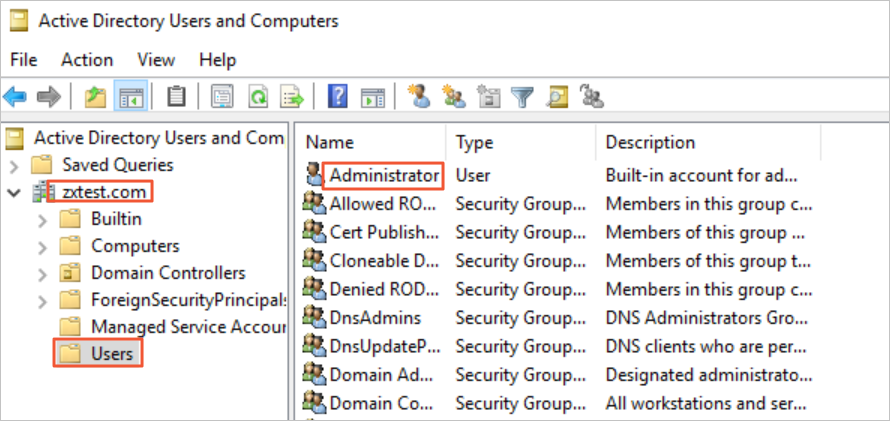Expand the Saved Queries node
Viewport: 890px width, 421px height.
click(x=14, y=166)
